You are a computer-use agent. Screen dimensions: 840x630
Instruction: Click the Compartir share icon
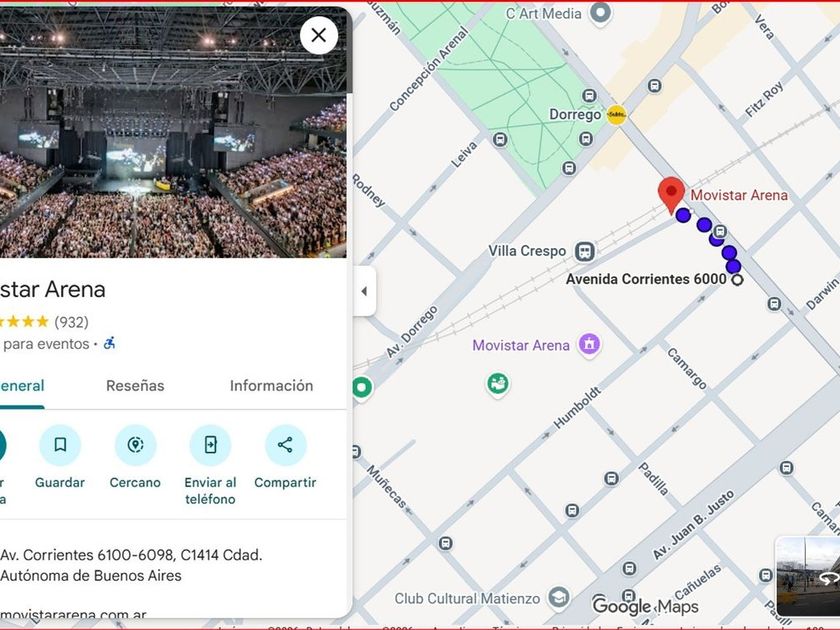[285, 445]
